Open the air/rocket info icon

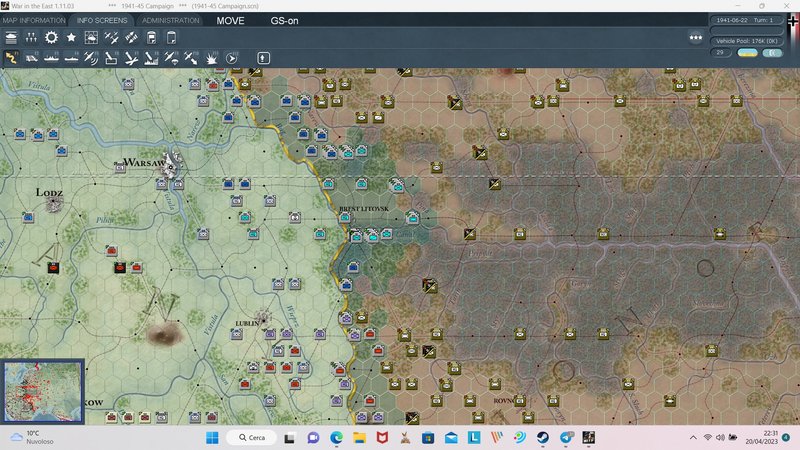[131, 38]
